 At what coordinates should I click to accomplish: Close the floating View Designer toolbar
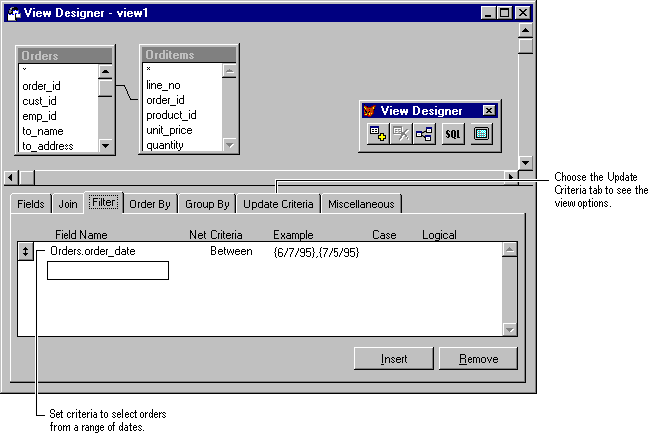click(x=488, y=111)
